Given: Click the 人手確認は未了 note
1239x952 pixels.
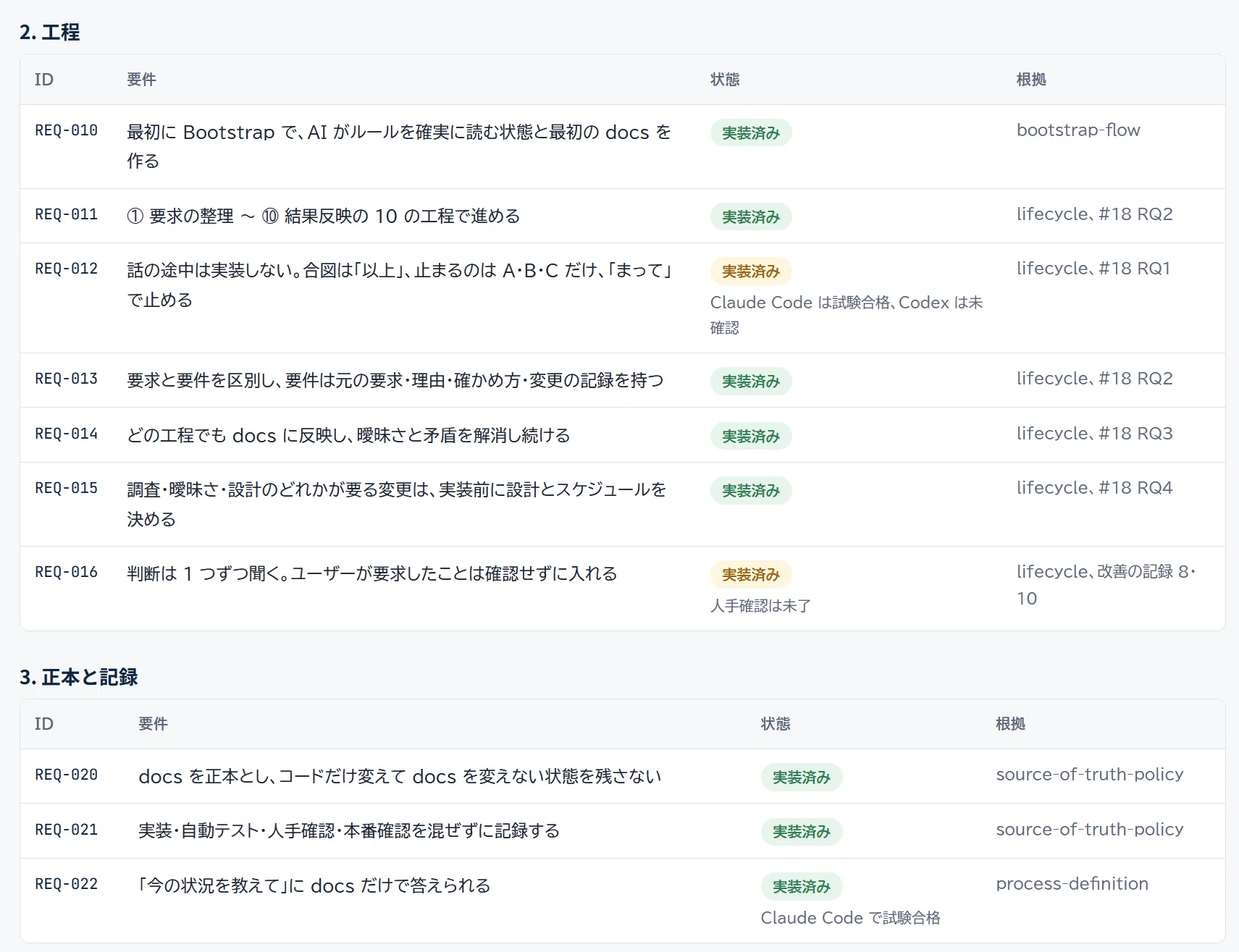Looking at the screenshot, I should 760,606.
